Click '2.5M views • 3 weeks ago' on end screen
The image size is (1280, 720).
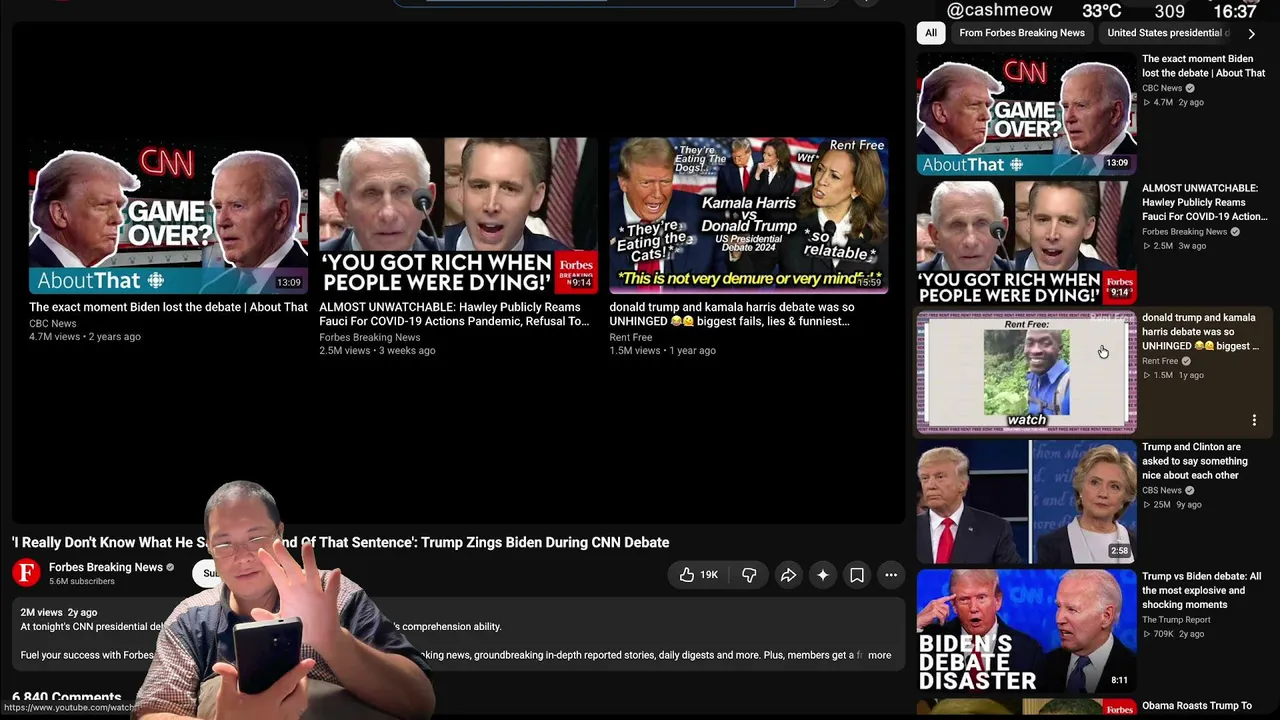(x=377, y=351)
